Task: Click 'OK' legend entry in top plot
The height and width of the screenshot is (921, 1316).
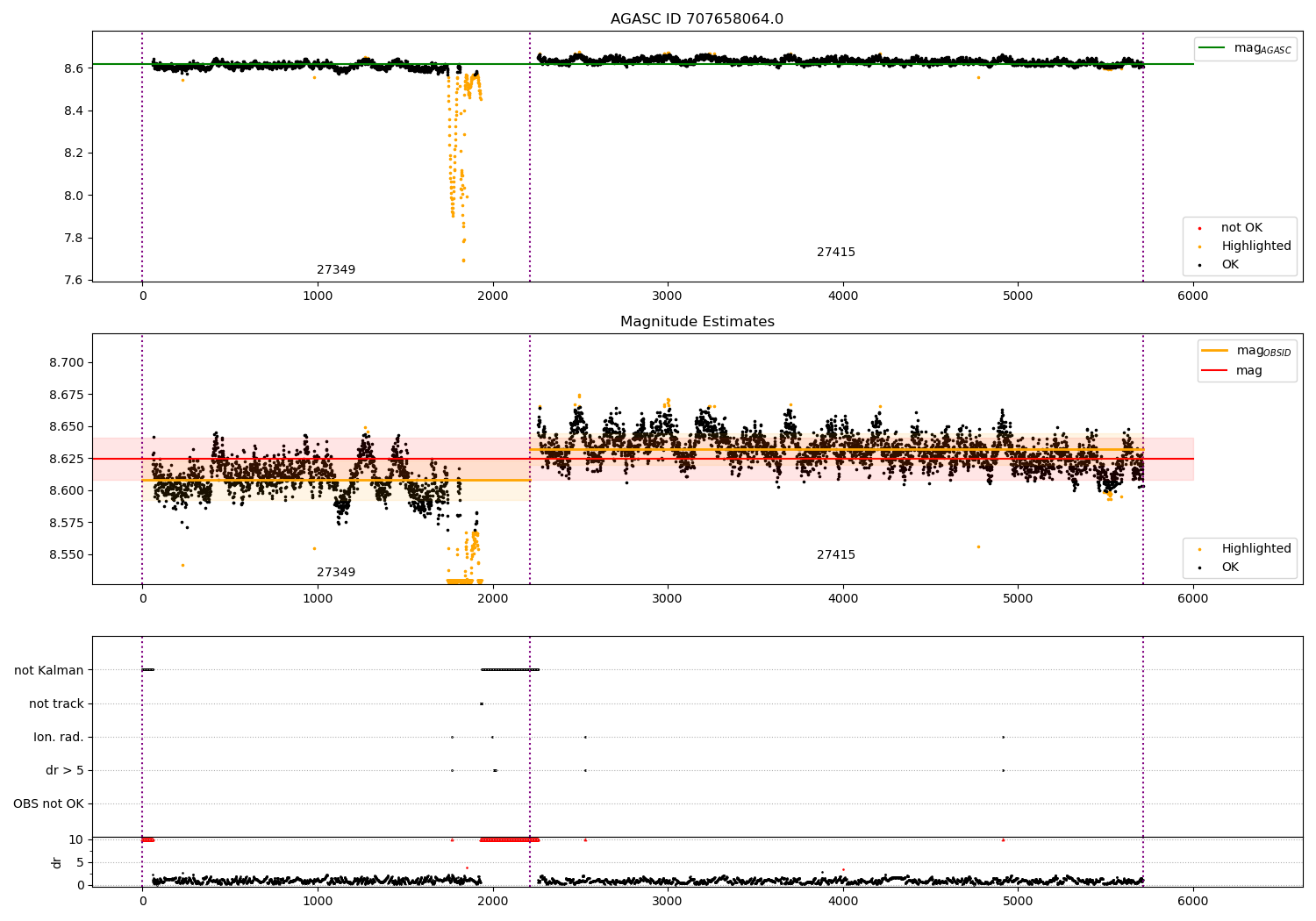Action: tap(1230, 265)
